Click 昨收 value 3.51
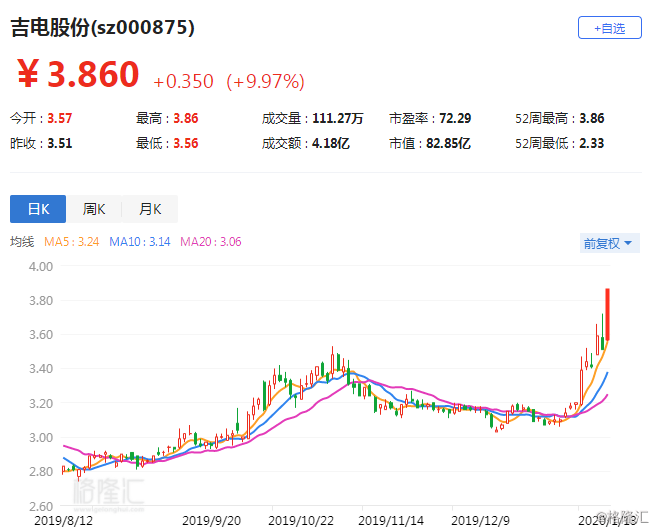The image size is (656, 531). tap(59, 144)
